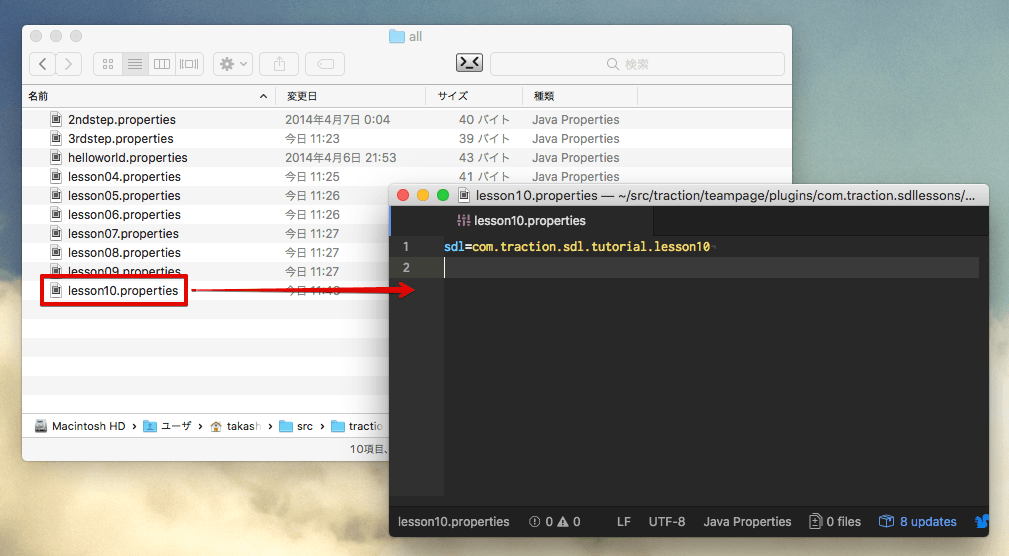Switch Finder to column view
Screen dimensions: 1009x556
pos(161,64)
